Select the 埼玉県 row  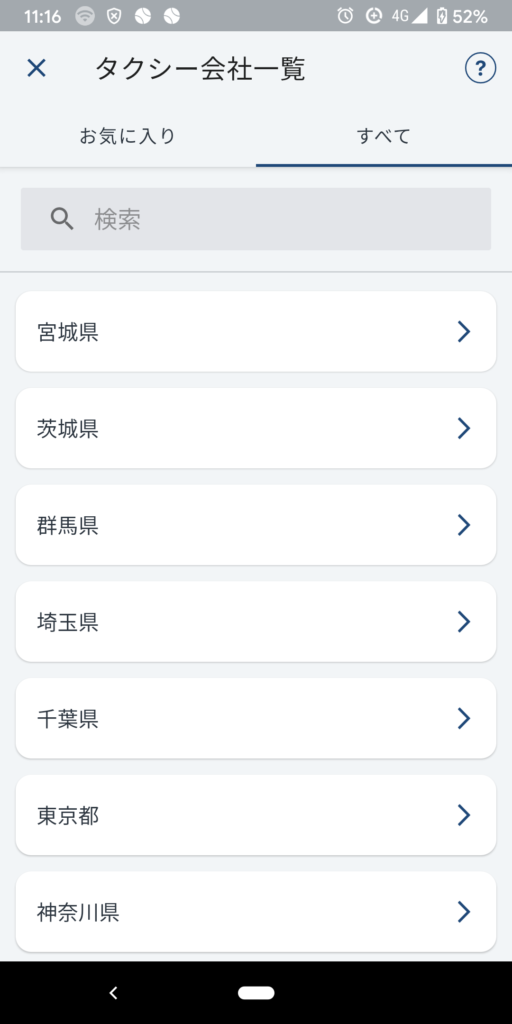tap(256, 622)
